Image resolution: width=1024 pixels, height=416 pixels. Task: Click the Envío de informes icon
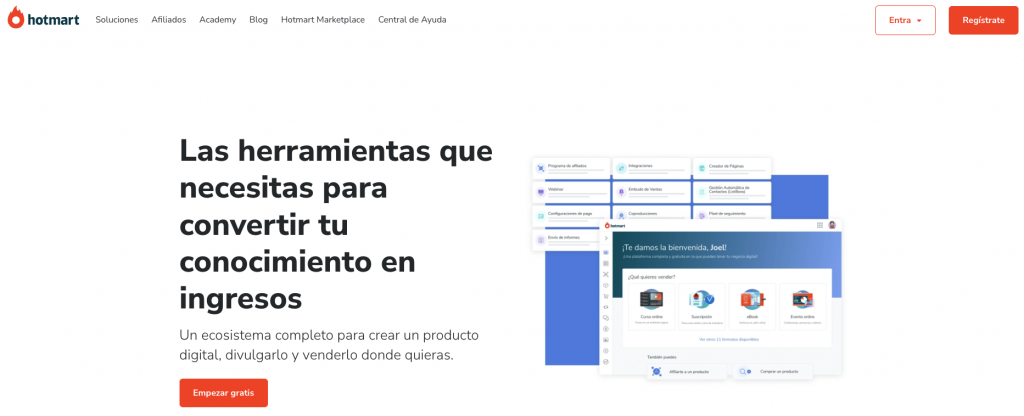click(x=541, y=240)
